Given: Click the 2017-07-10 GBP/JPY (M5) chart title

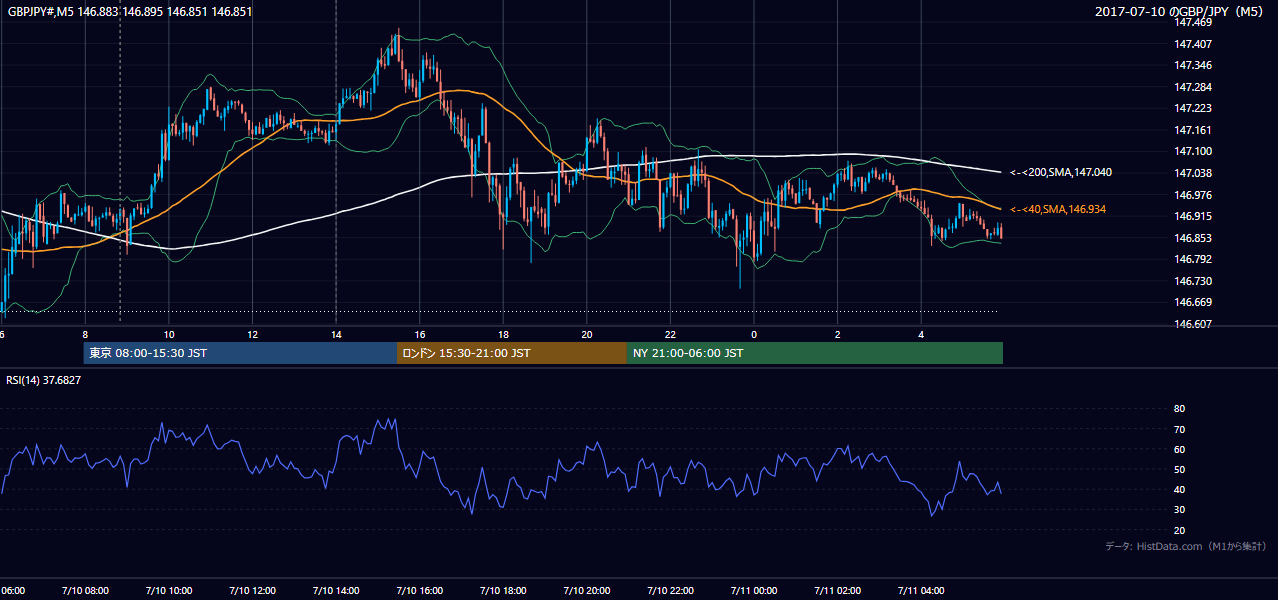Looking at the screenshot, I should point(1180,12).
